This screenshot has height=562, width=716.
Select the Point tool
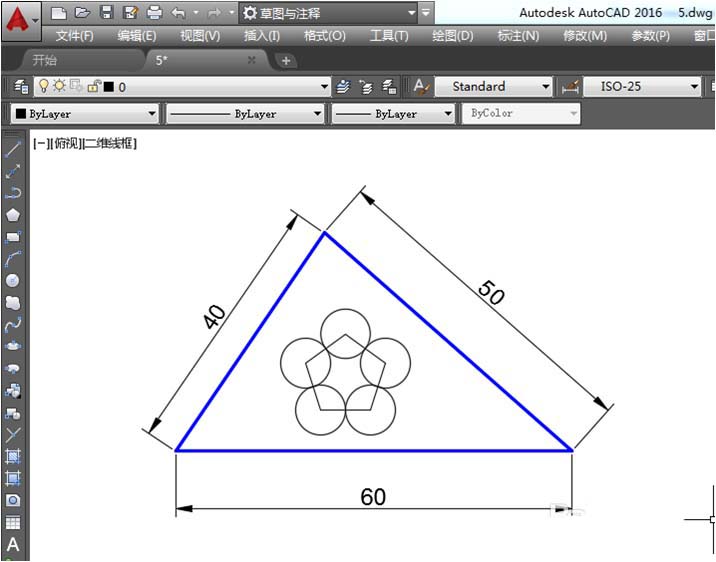pyautogui.click(x=13, y=435)
